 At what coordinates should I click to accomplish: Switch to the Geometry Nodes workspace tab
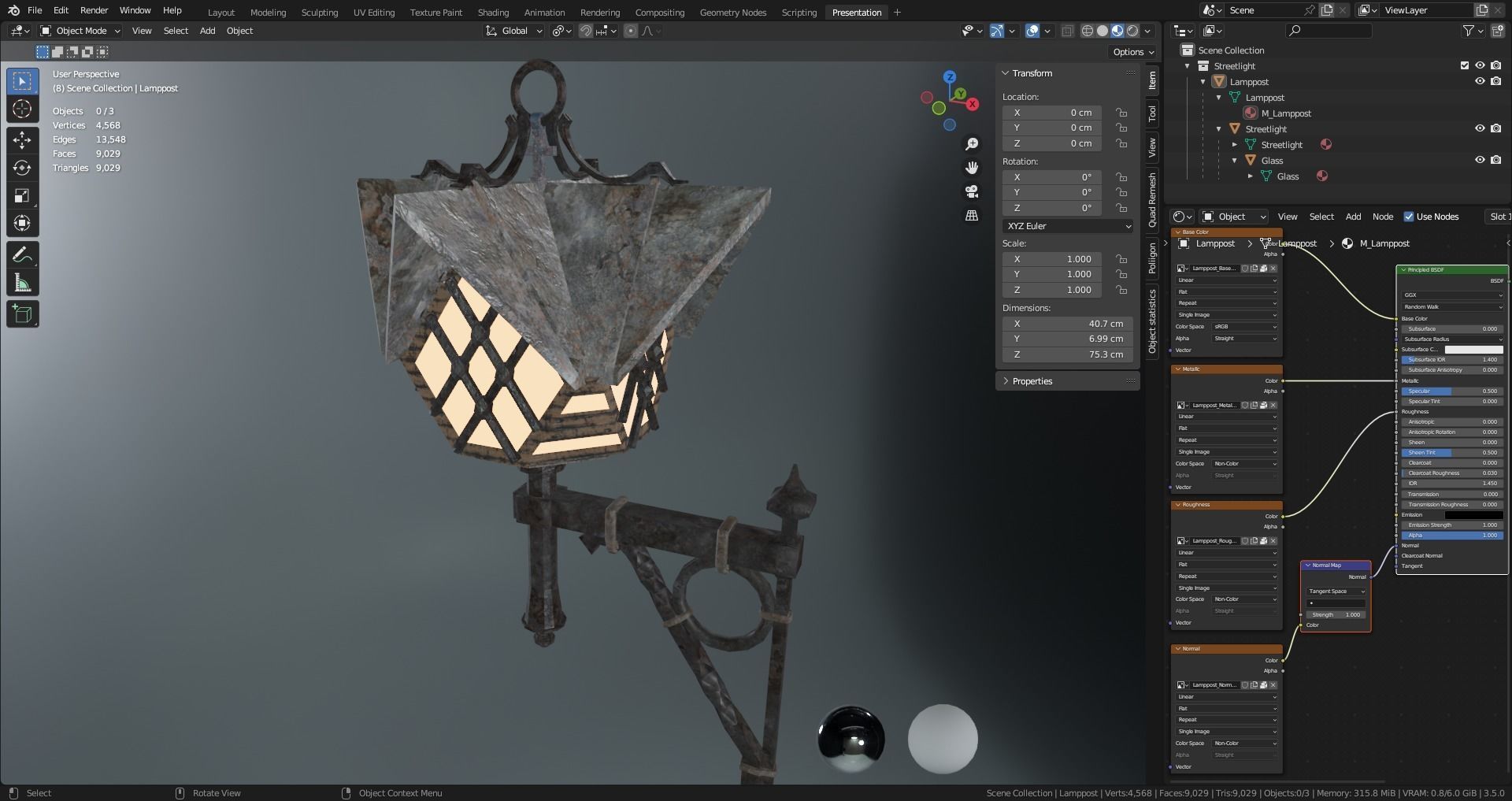tap(732, 12)
